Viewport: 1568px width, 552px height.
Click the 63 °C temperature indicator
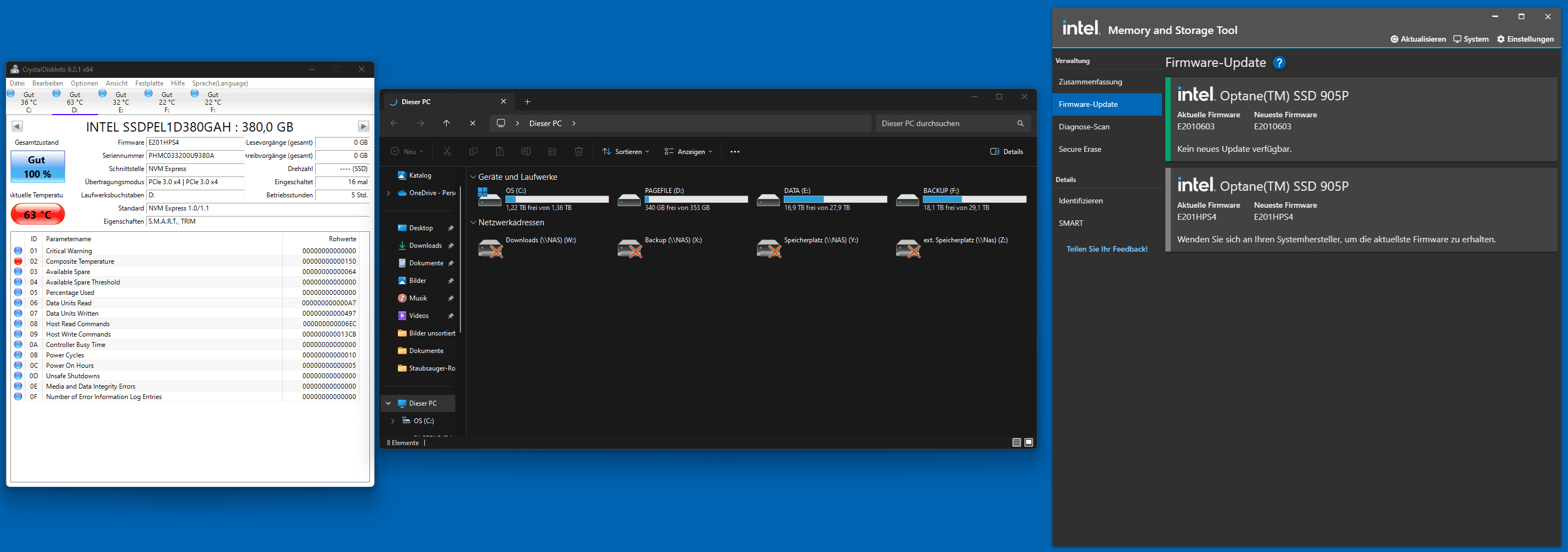point(37,214)
